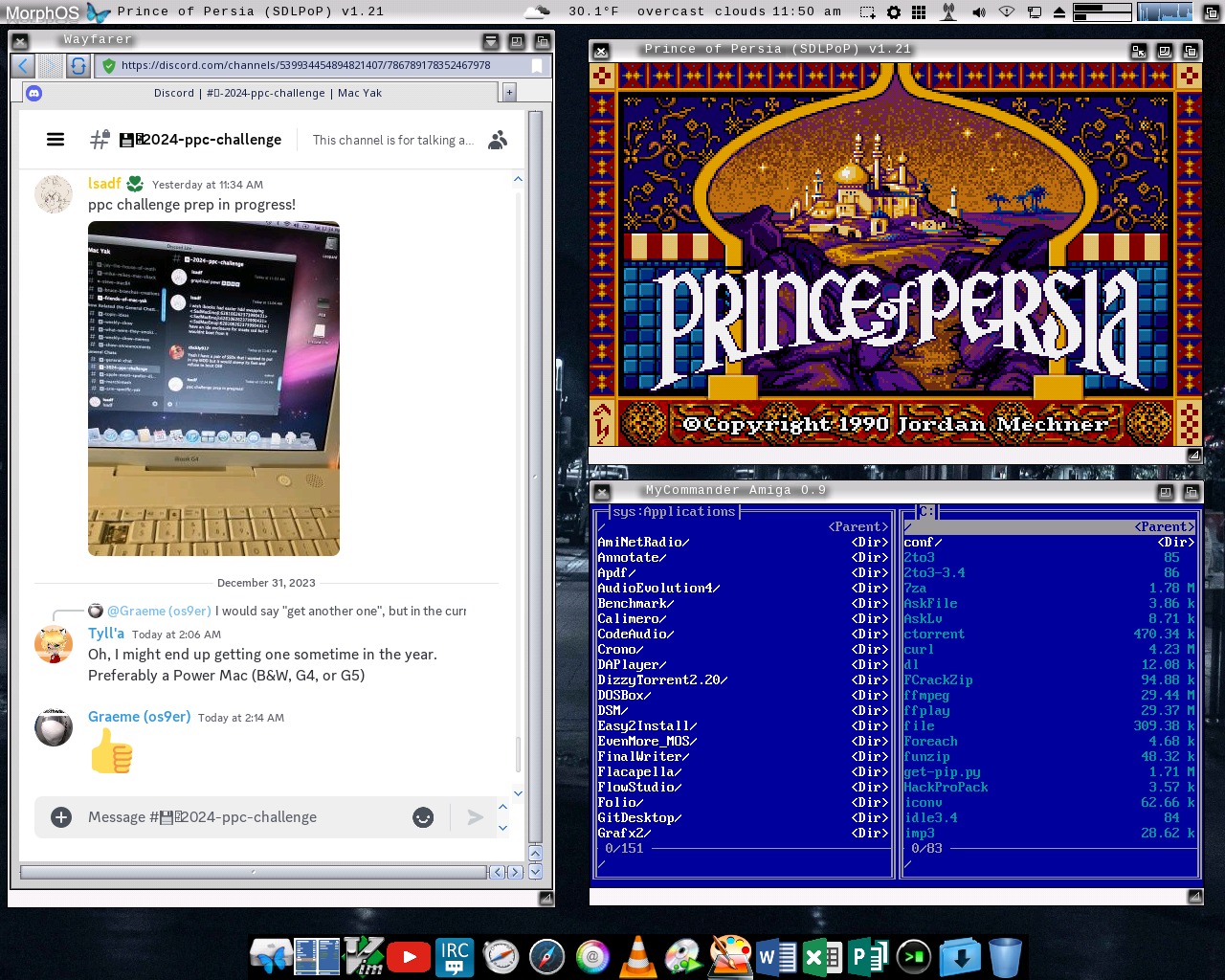Click the Wayfarer horizontal scrollbar track
Screen dimensions: 1225x980
tap(254, 872)
